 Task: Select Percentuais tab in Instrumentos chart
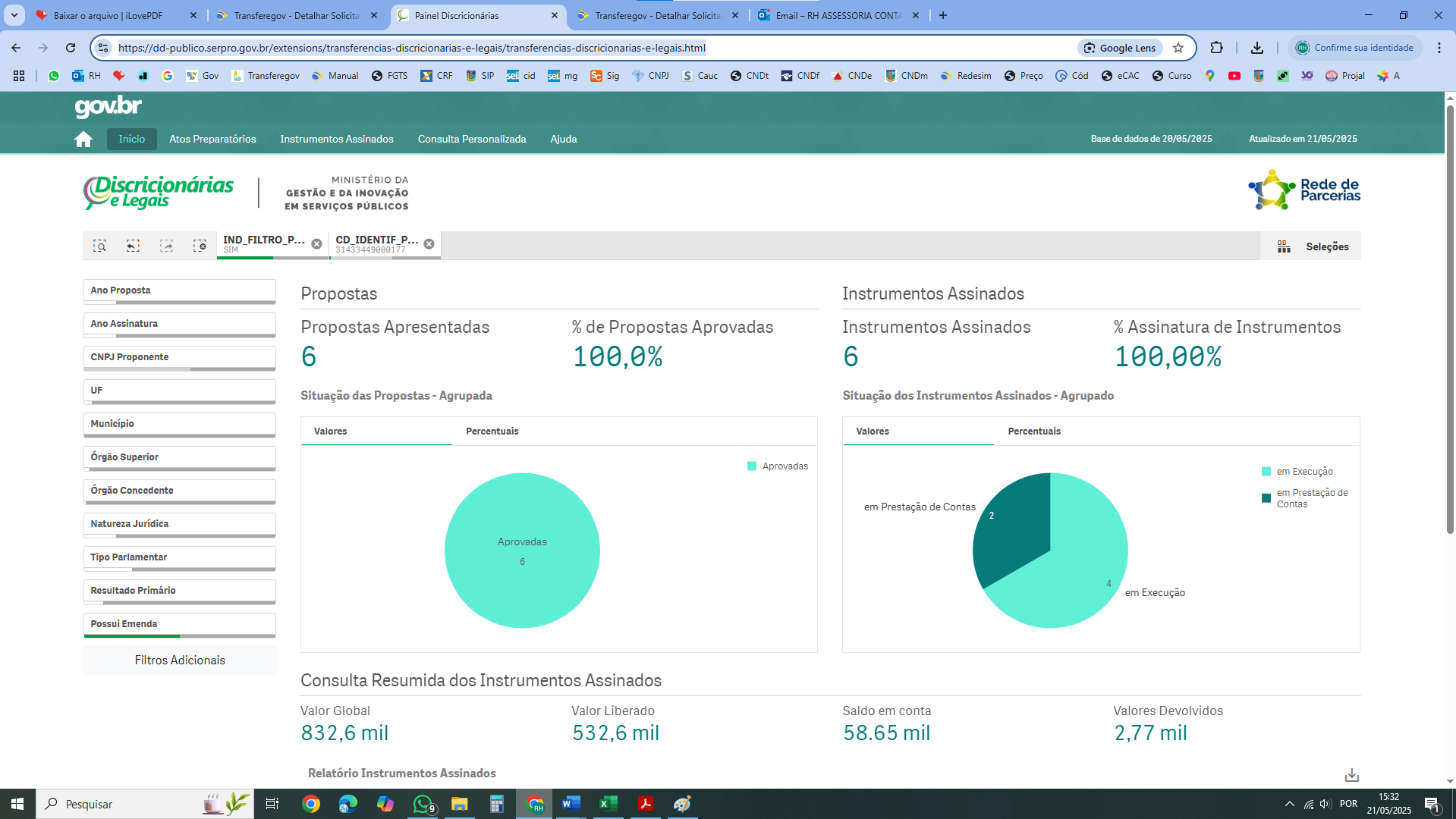[x=1034, y=431]
